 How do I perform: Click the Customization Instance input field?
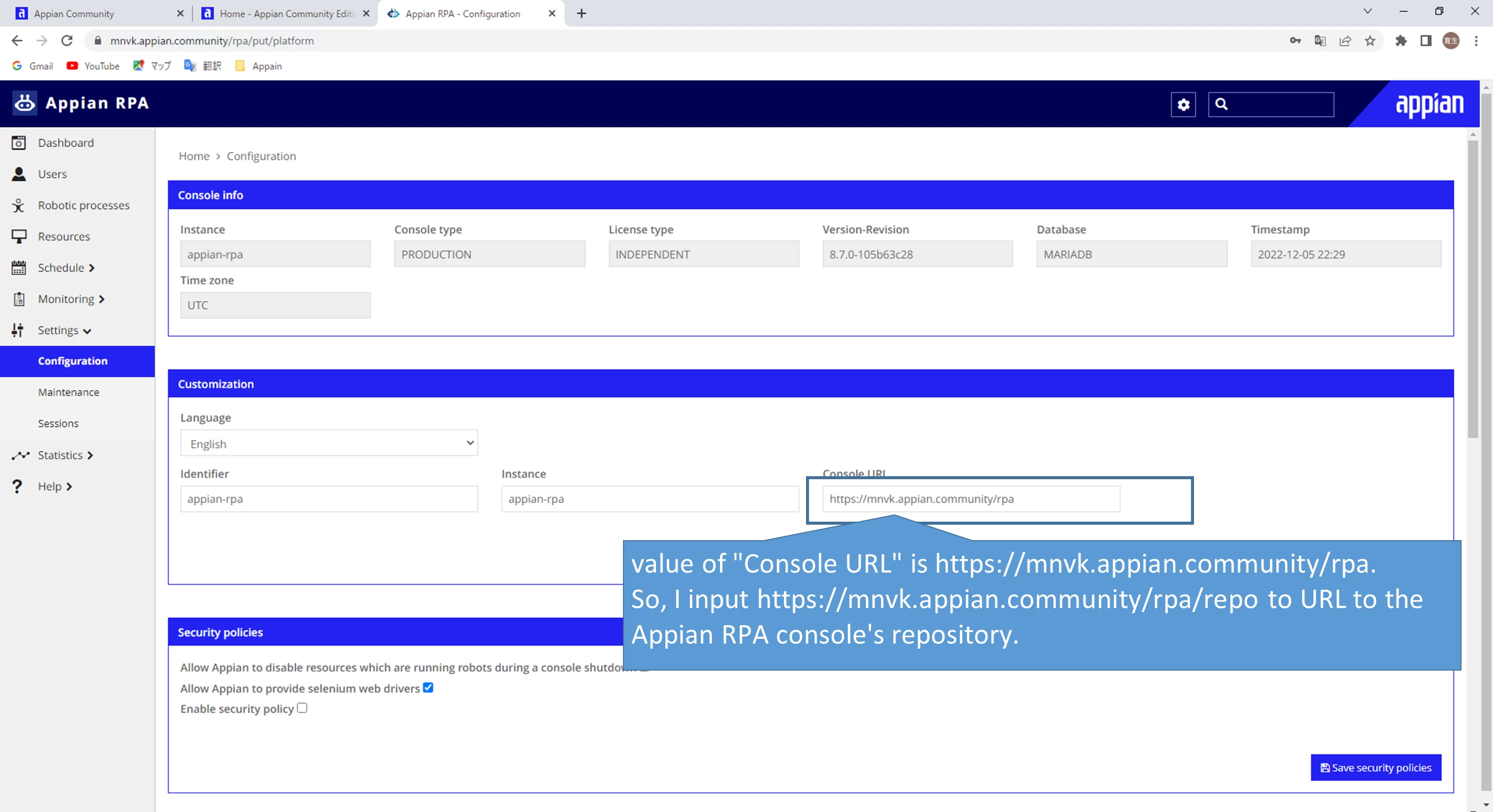[x=649, y=499]
